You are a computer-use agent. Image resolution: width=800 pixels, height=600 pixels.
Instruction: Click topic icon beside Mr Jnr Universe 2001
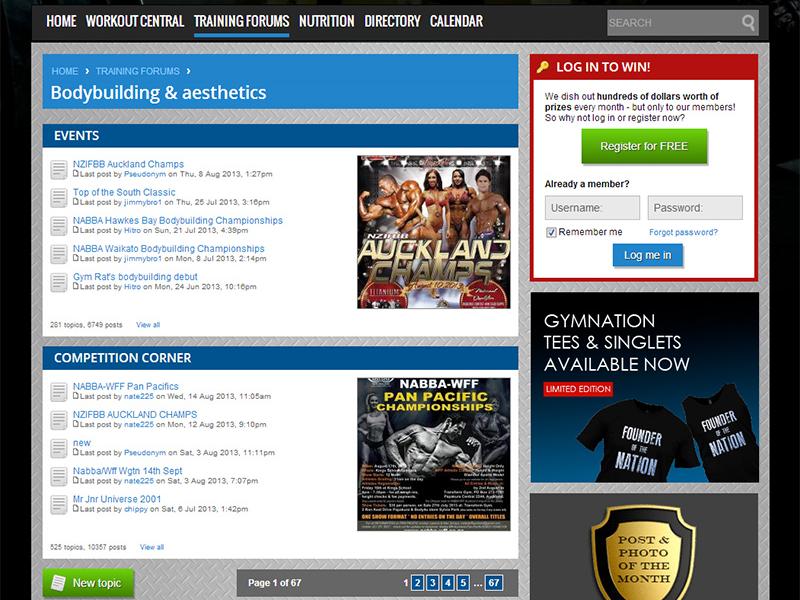[59, 503]
